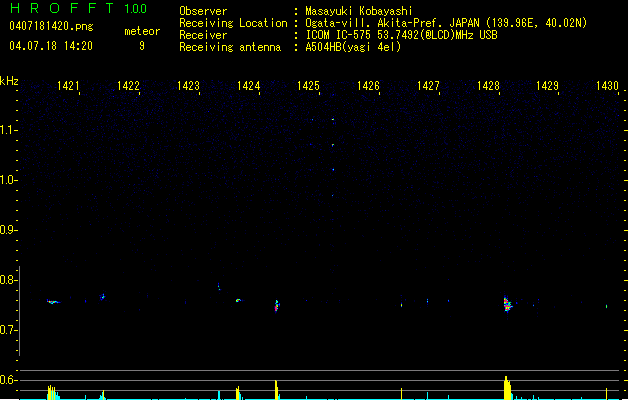Click the 1426 time axis label
Viewport: 629px width, 400px height.
tap(368, 85)
